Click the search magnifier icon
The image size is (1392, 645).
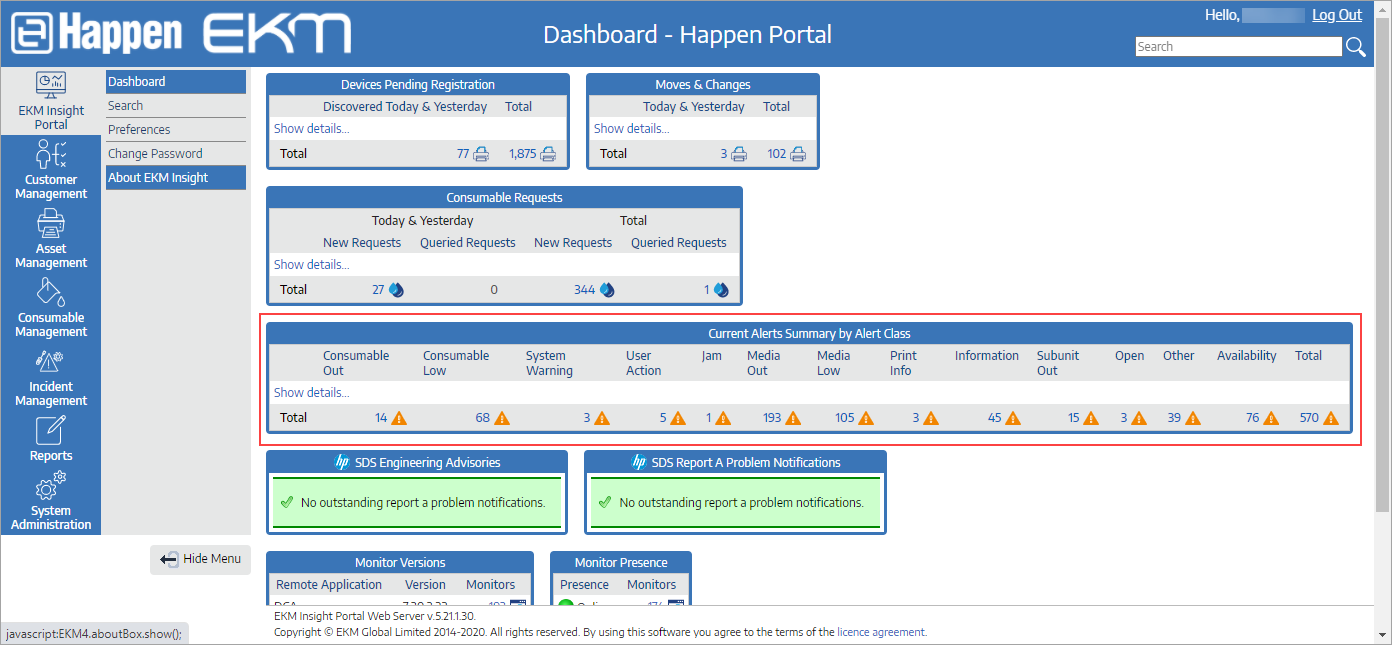pos(1355,47)
